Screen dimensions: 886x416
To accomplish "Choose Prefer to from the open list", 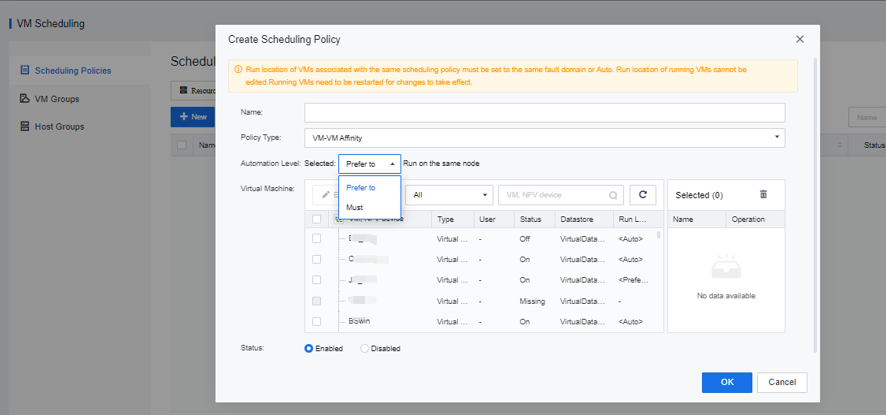I will [x=370, y=188].
